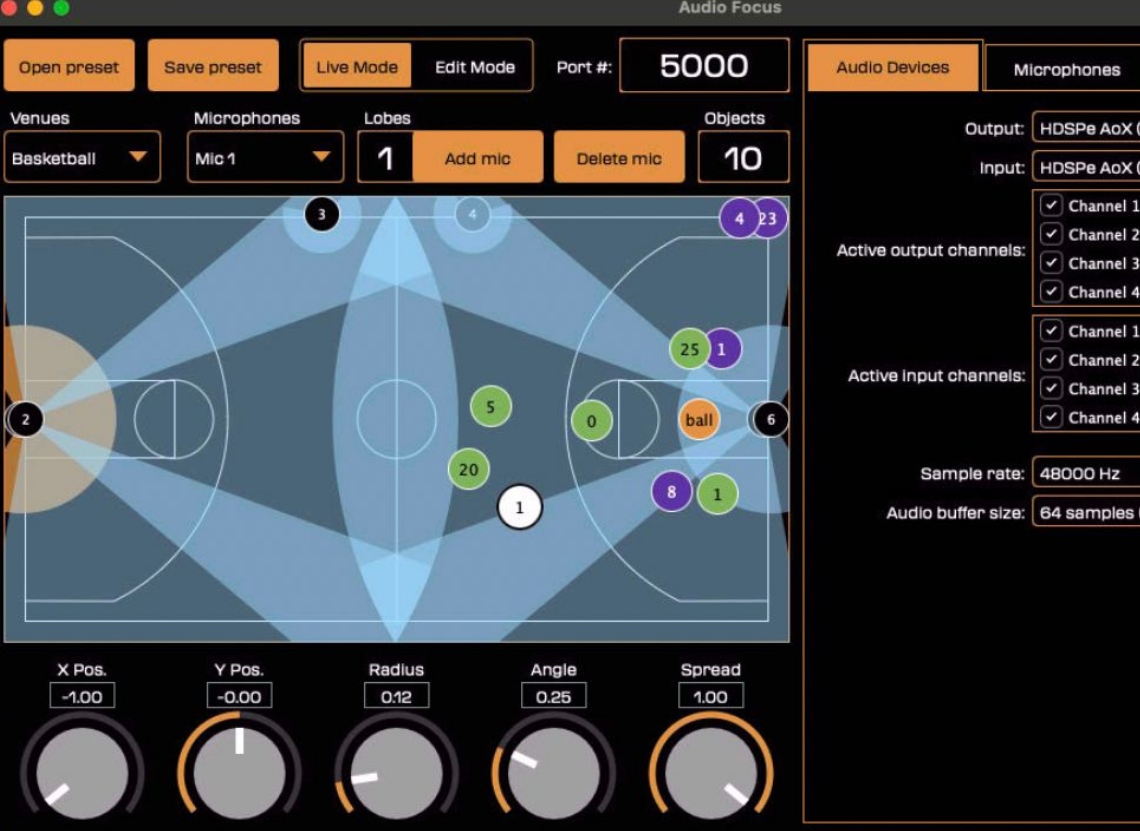Open the Venues dropdown showing Basketball

(82, 158)
